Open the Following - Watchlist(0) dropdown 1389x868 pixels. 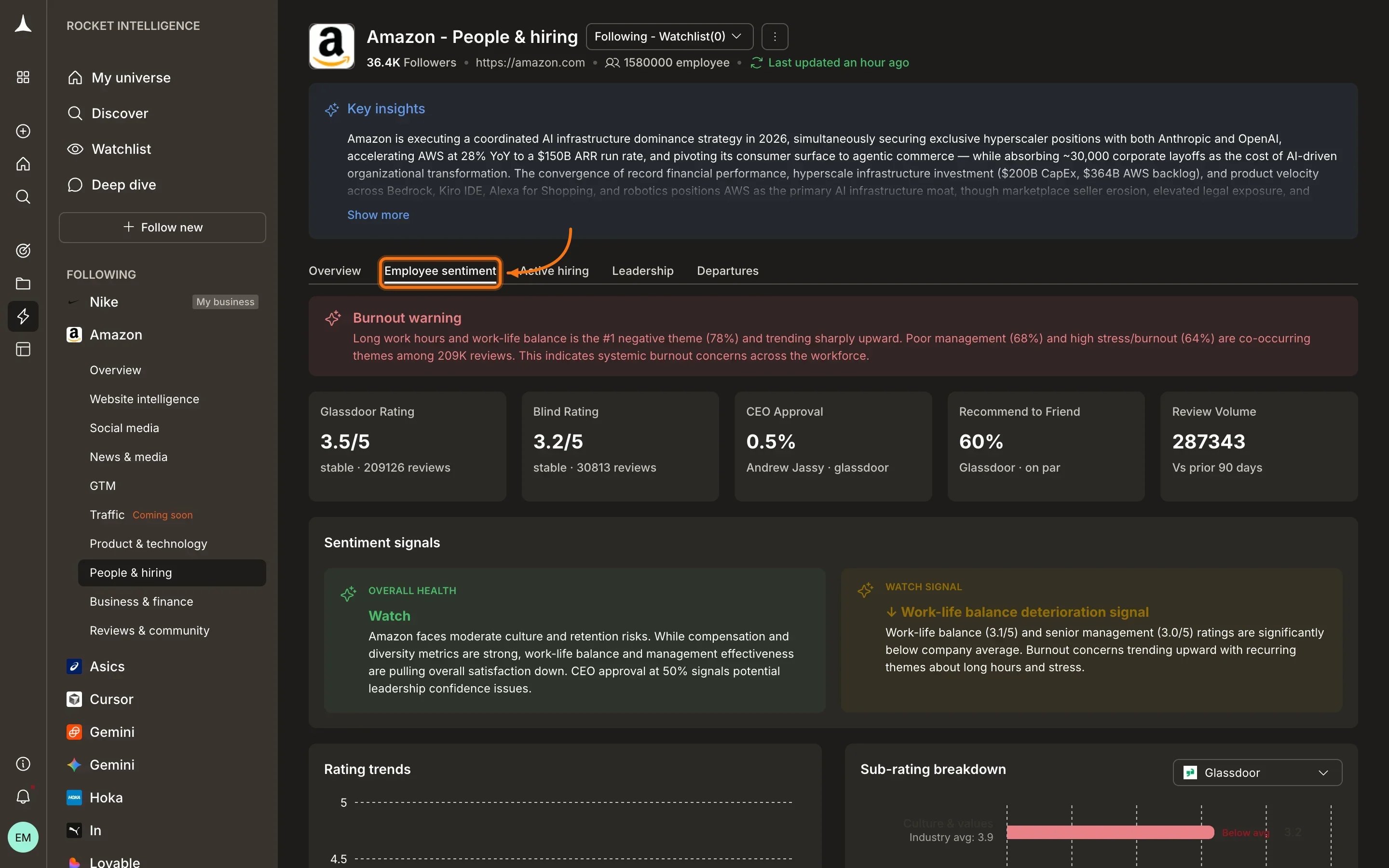(x=669, y=37)
